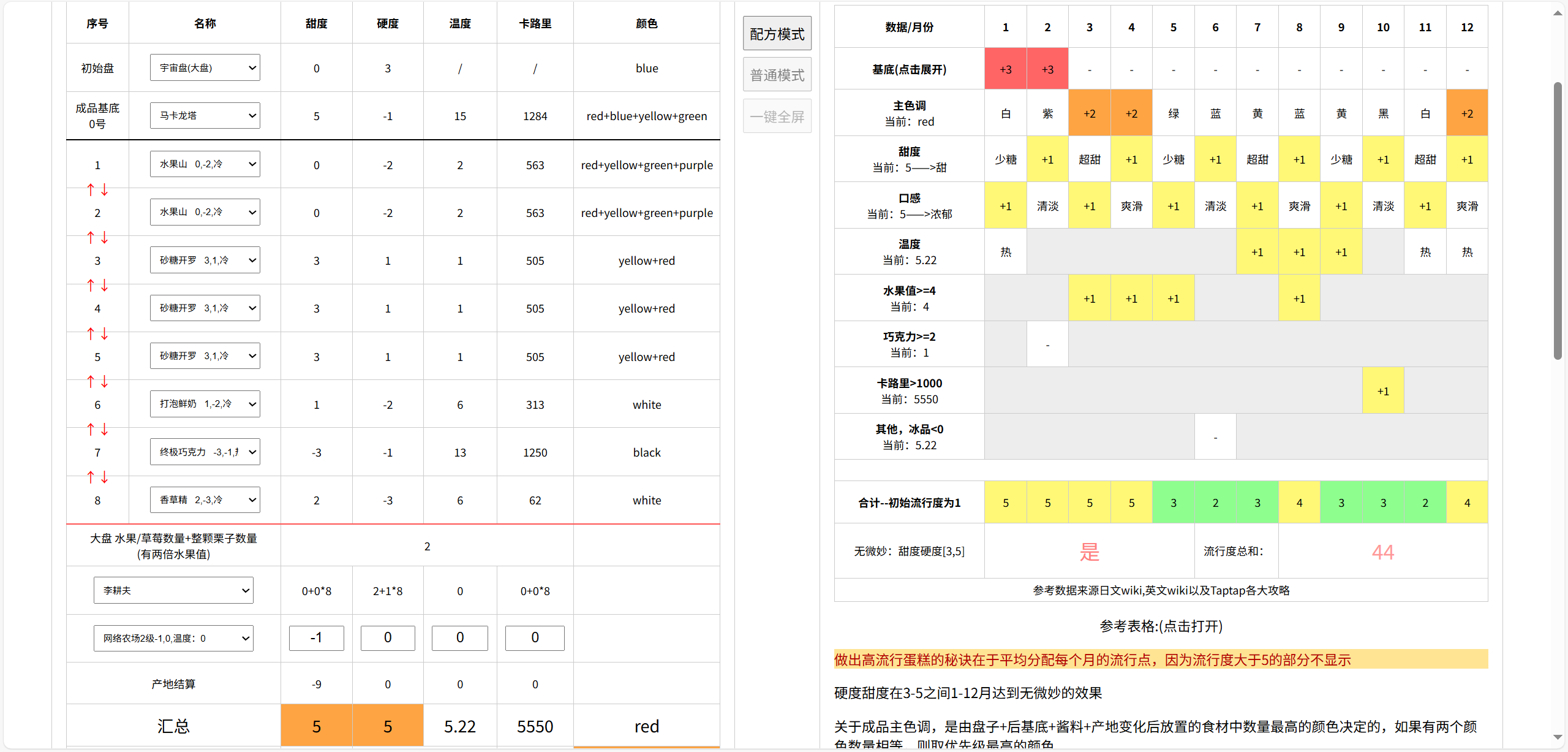The height and width of the screenshot is (752, 1568).
Task: Click the 紫 color cell for month 2
Action: [1047, 113]
